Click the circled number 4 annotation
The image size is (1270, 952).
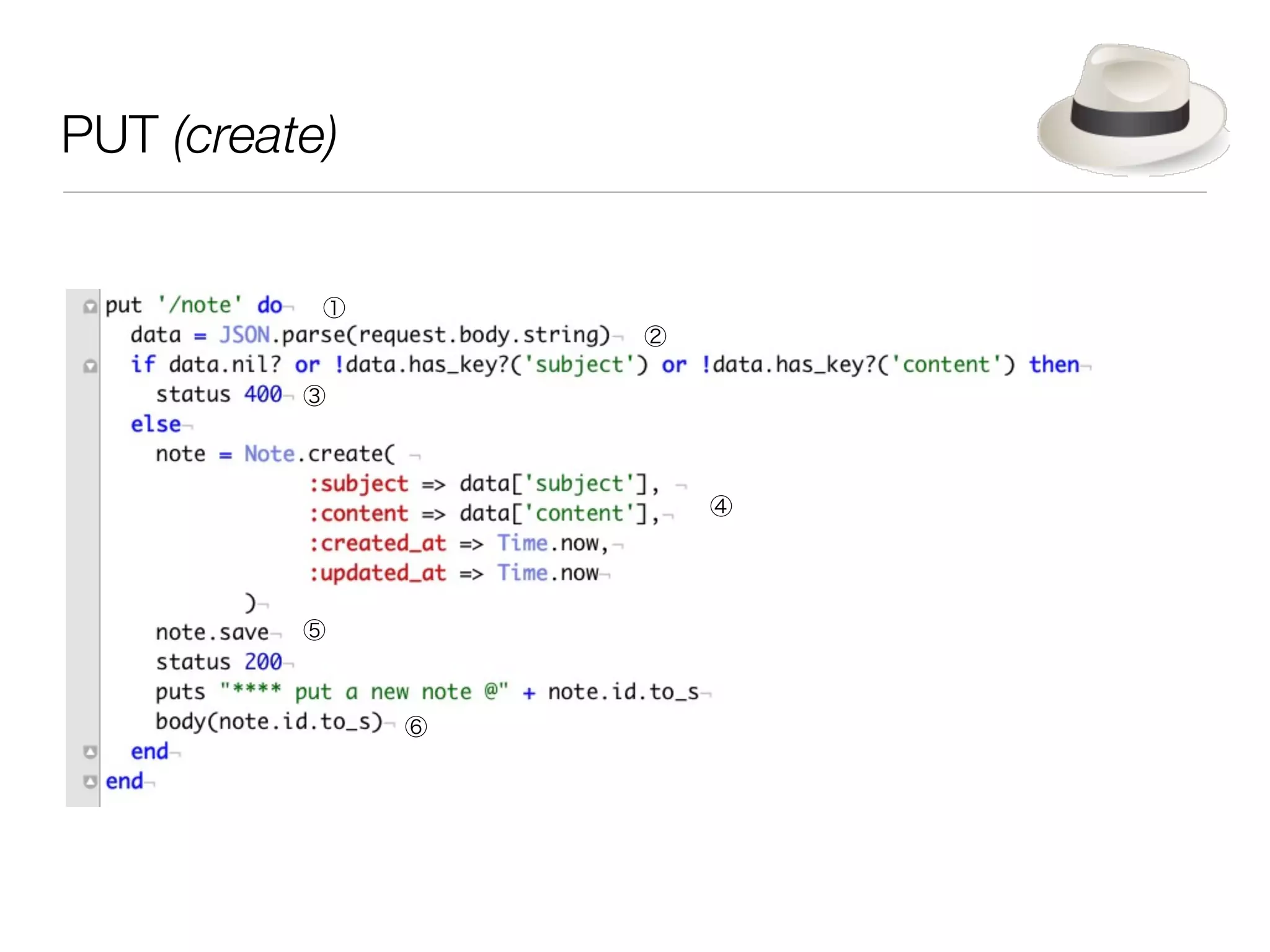[x=721, y=506]
